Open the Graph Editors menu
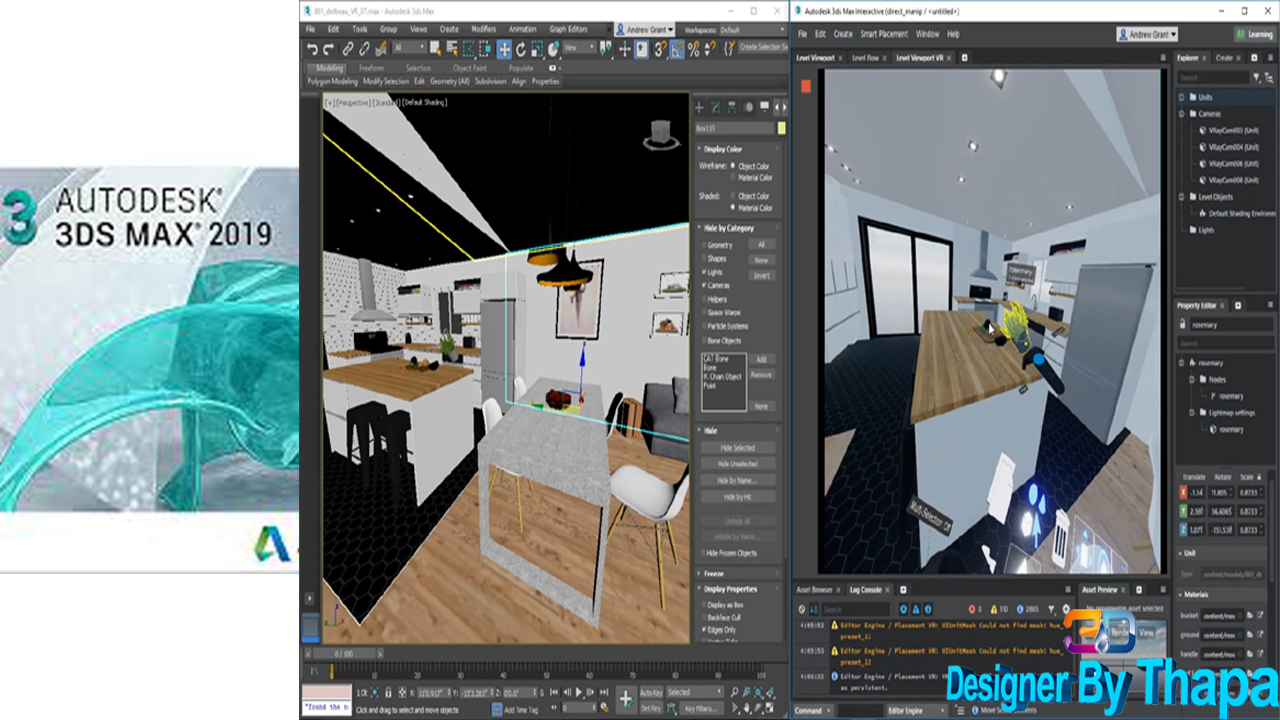The width and height of the screenshot is (1280, 720). 569,30
